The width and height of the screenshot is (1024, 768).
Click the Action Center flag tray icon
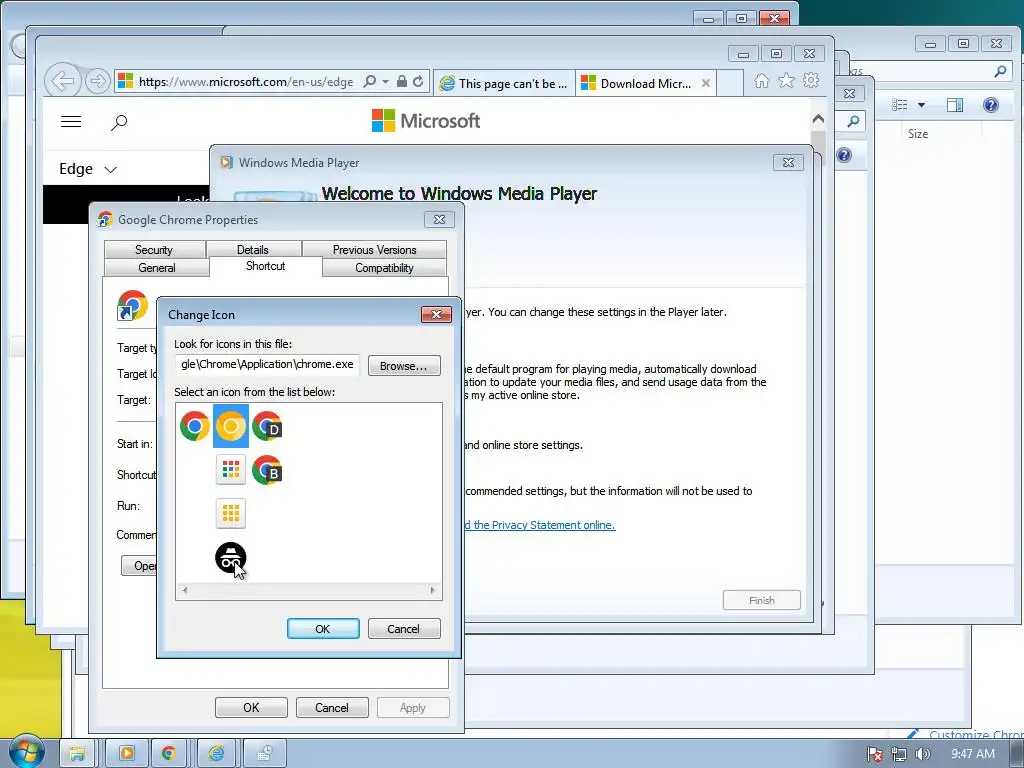[x=874, y=754]
